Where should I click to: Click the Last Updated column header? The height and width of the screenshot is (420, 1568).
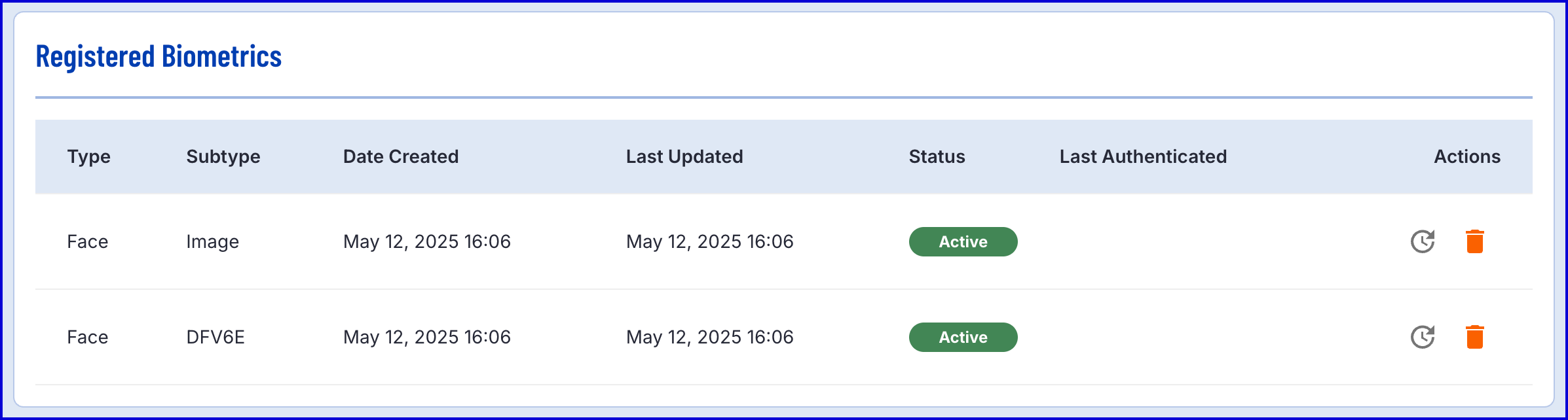coord(684,157)
